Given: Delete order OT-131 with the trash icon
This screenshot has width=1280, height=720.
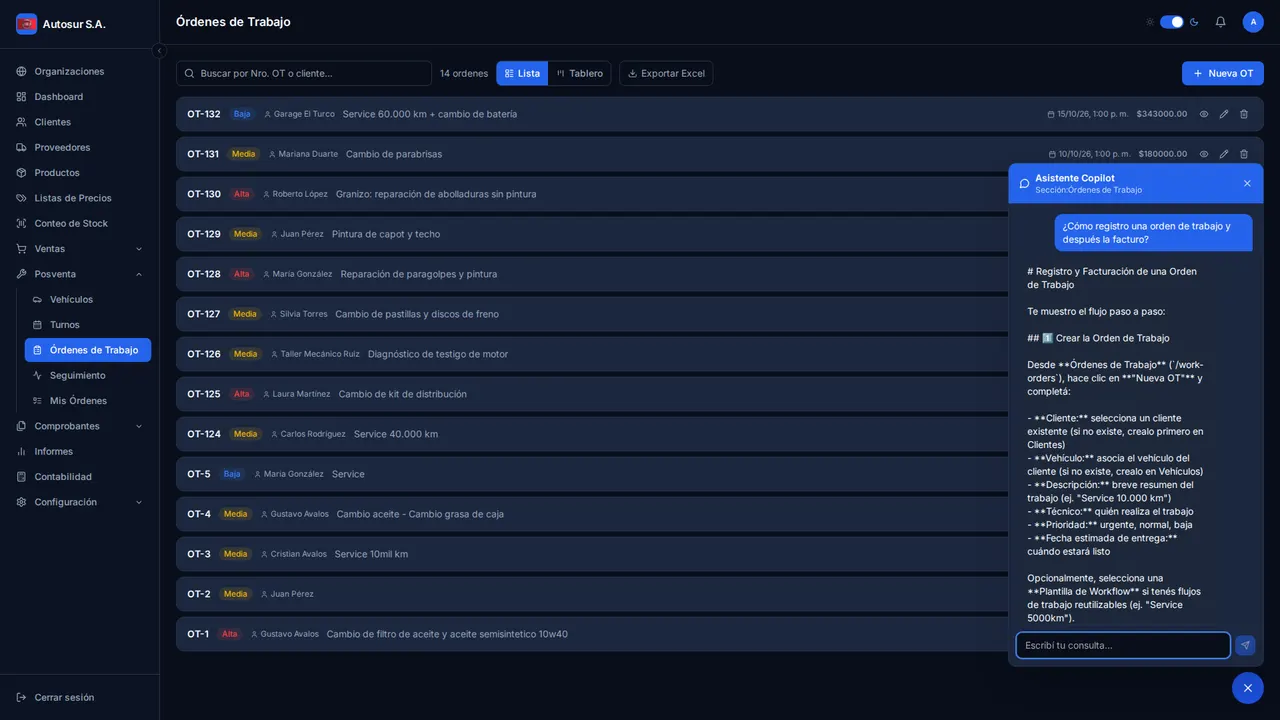Looking at the screenshot, I should [x=1244, y=154].
